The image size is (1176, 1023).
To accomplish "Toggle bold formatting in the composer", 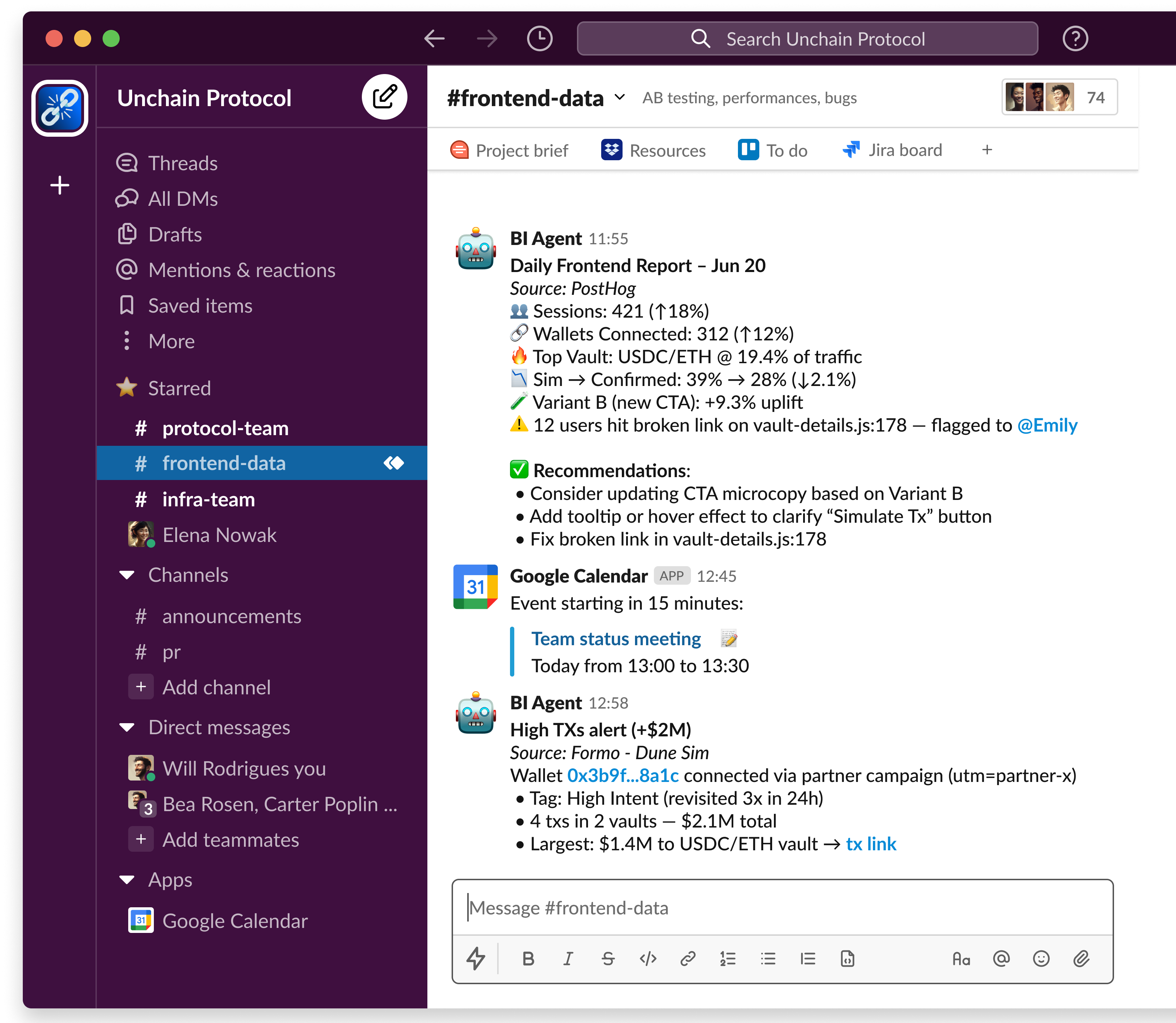I will 528,959.
